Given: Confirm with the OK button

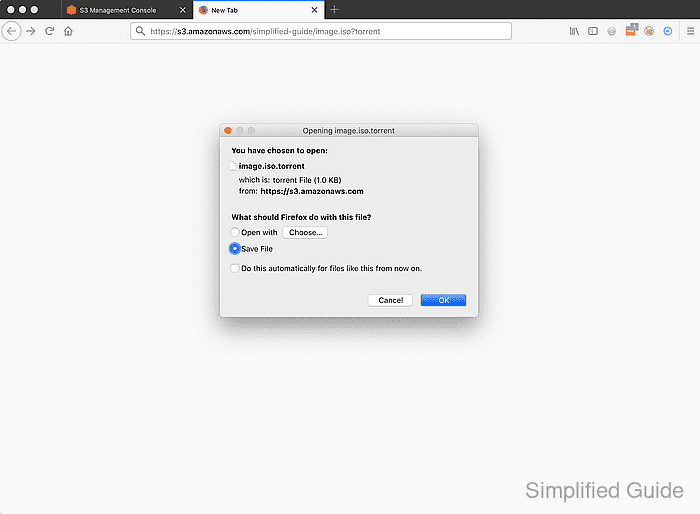Looking at the screenshot, I should coord(443,300).
